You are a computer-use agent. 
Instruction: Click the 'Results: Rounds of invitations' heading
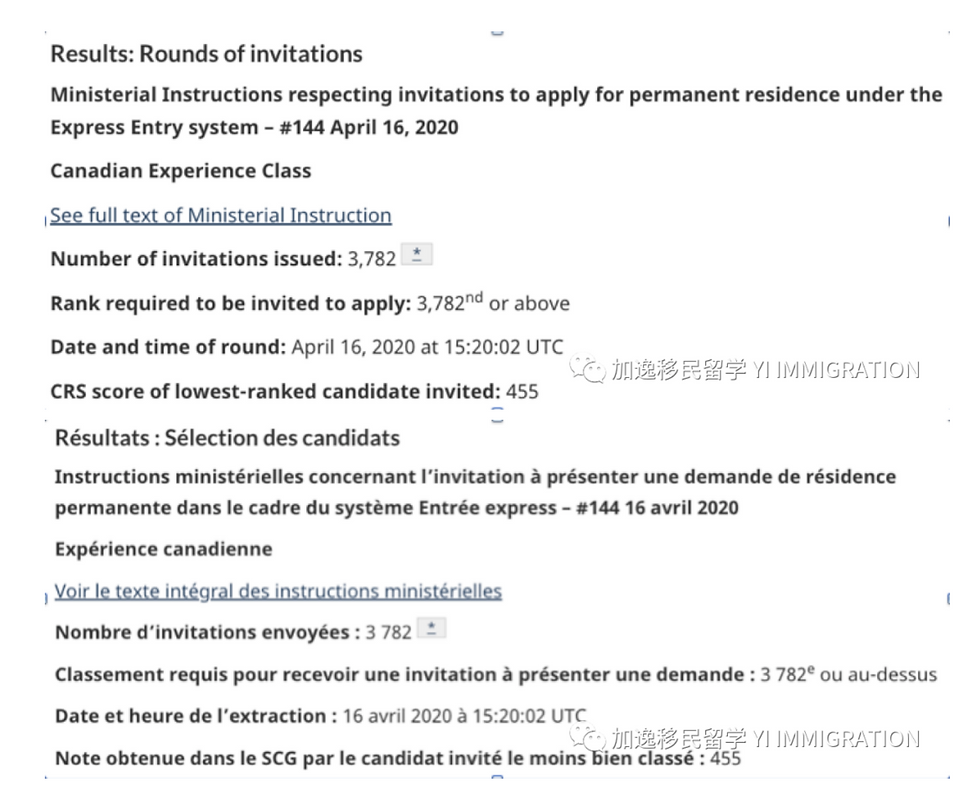click(x=206, y=53)
